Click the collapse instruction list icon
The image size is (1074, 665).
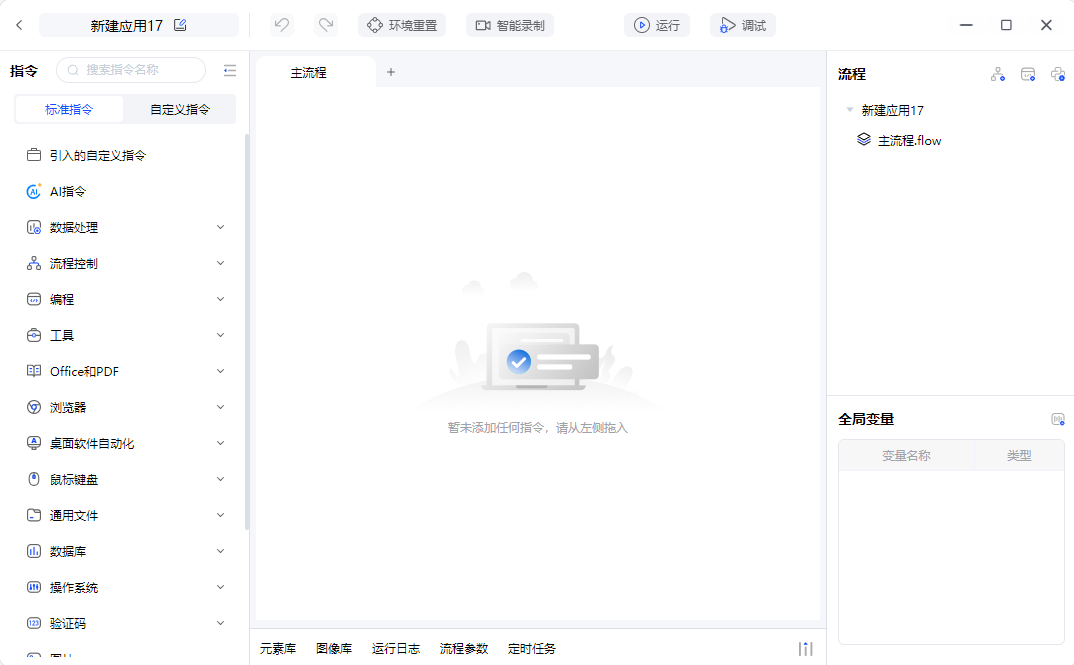[x=230, y=70]
